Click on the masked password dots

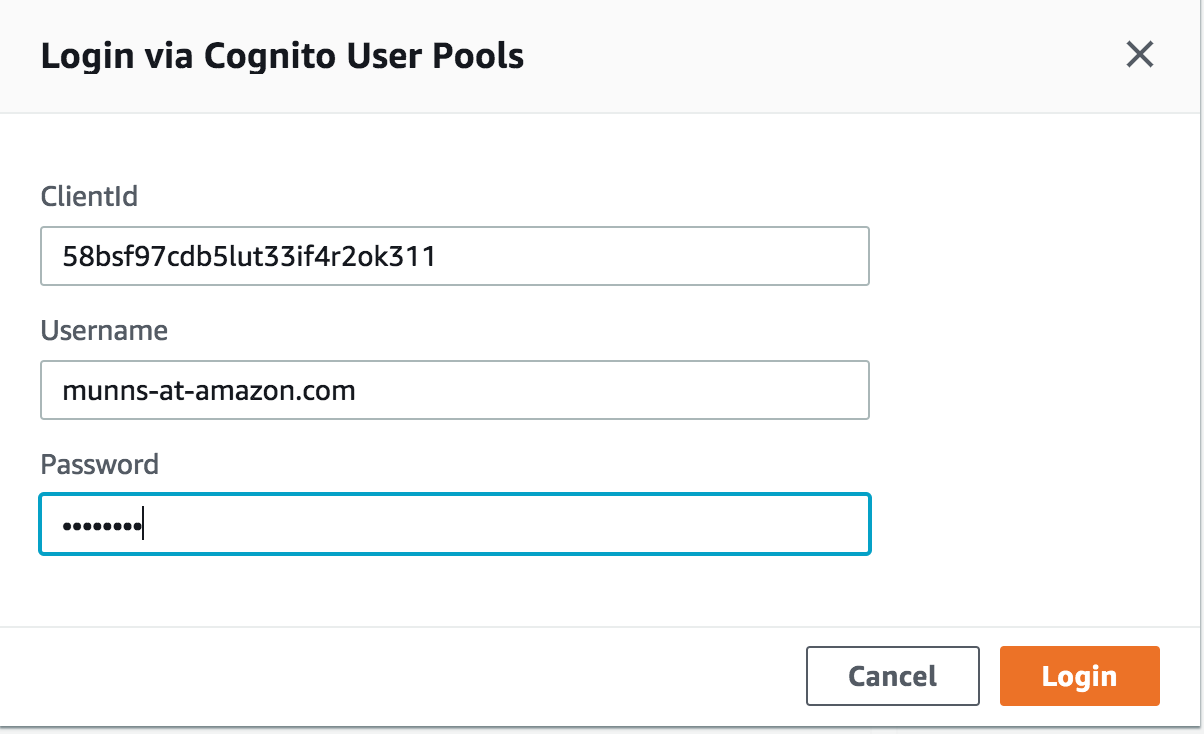tap(100, 525)
